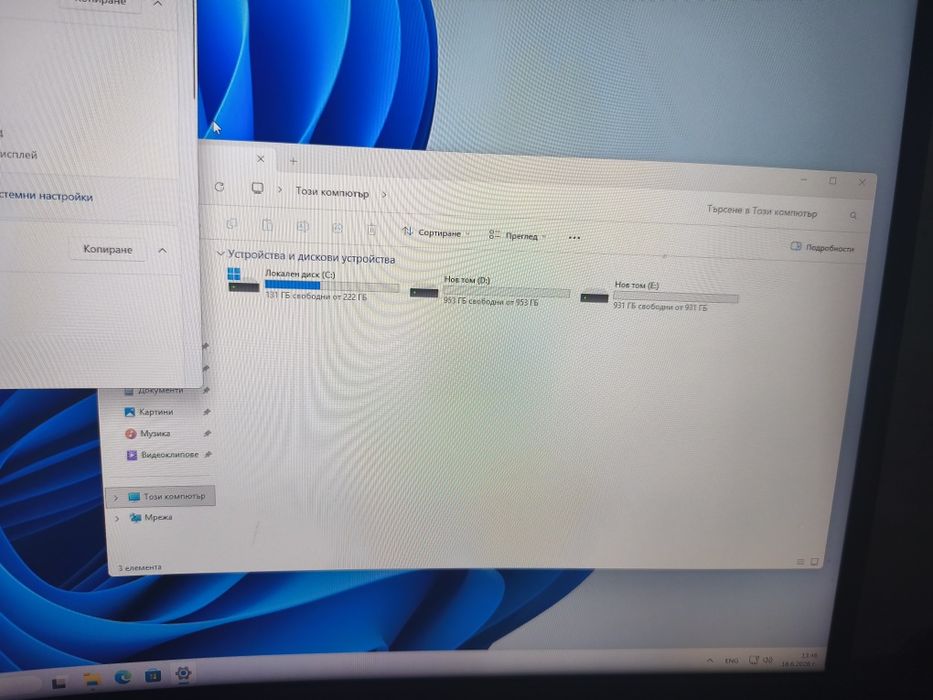Image resolution: width=933 pixels, height=700 pixels.
Task: Collapse the Устройства и дискови устройства group
Action: pos(220,254)
